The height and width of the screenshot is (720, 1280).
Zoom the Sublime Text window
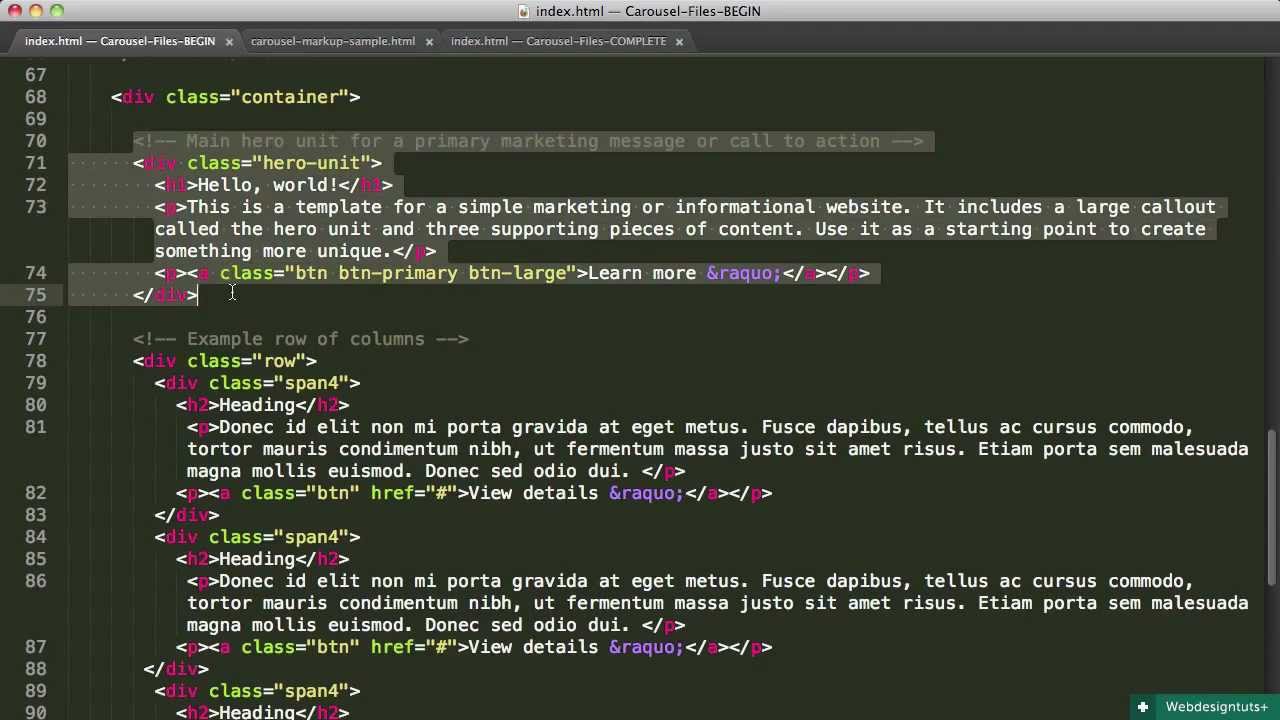(x=56, y=11)
